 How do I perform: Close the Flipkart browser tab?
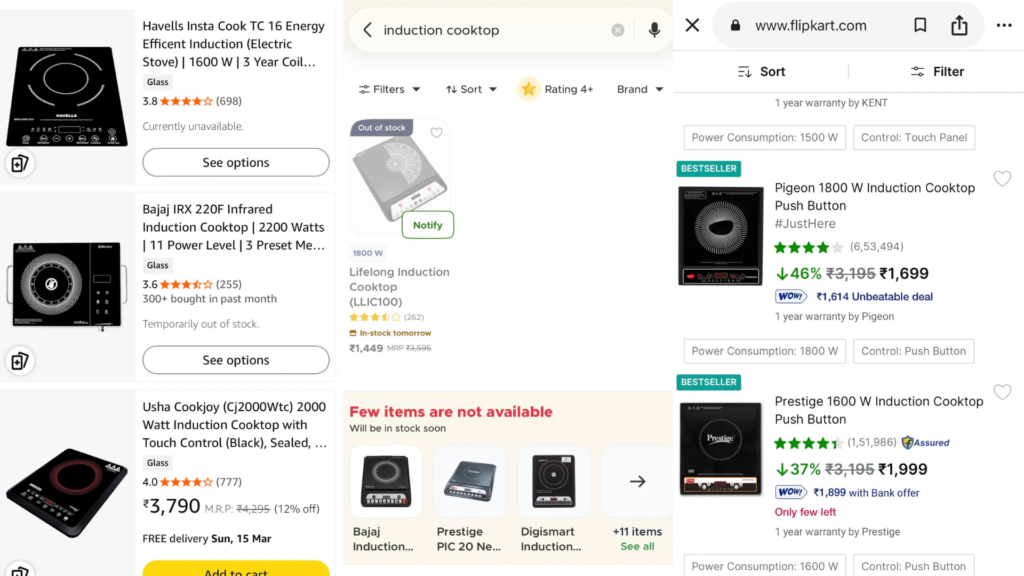click(692, 25)
